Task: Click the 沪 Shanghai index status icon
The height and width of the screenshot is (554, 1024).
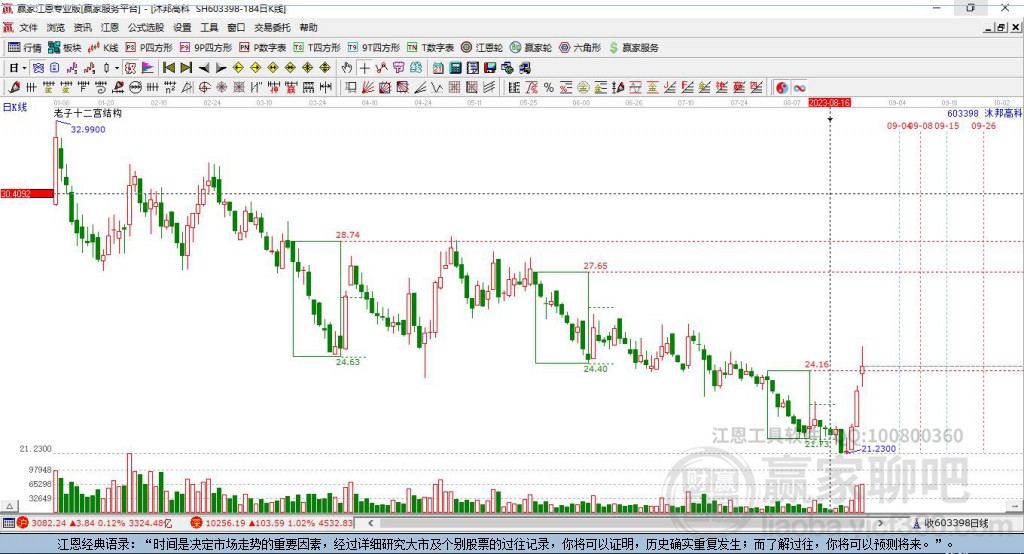Action: 23,523
